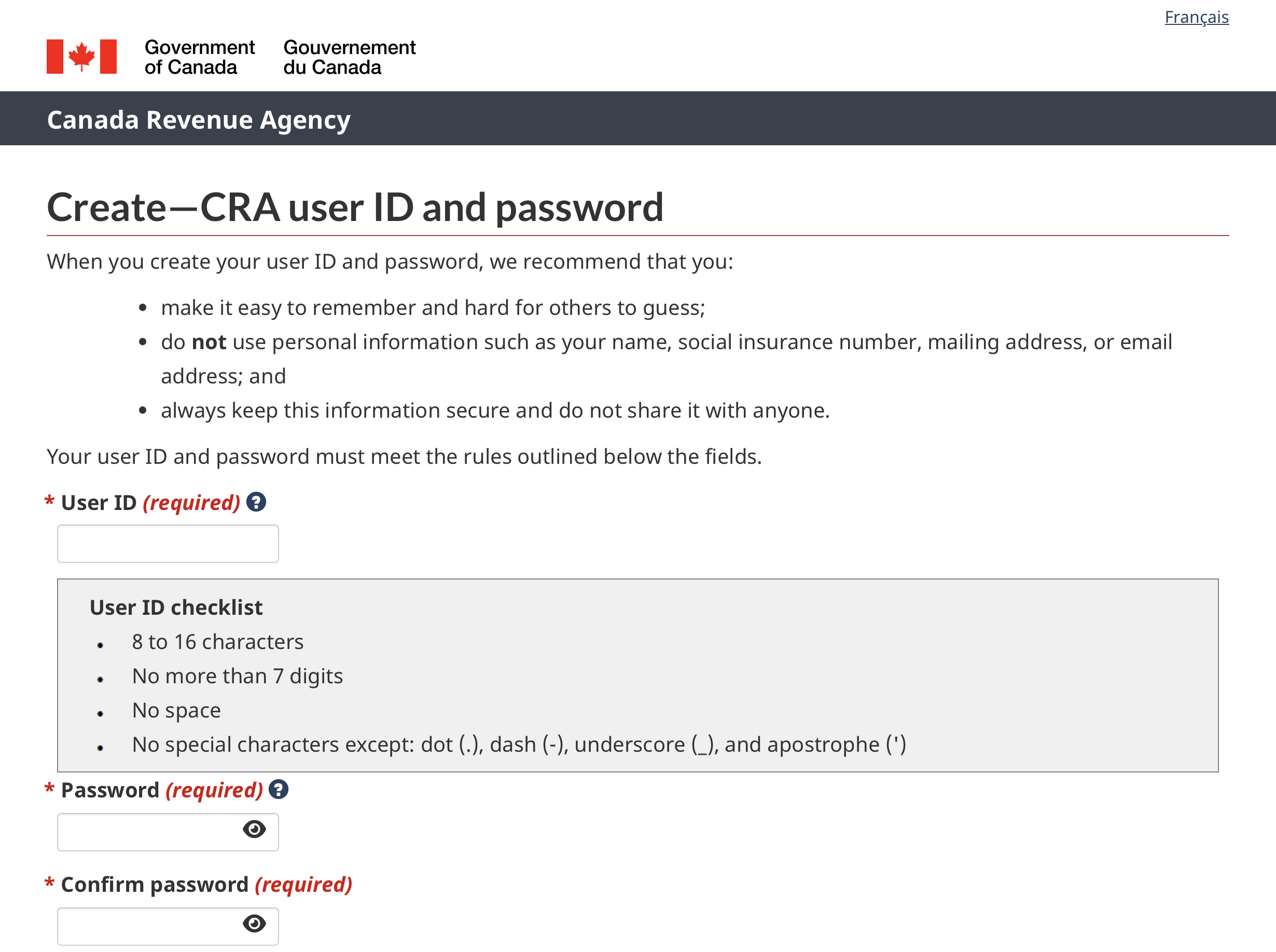Open the User ID help icon
The height and width of the screenshot is (952, 1276).
(256, 502)
